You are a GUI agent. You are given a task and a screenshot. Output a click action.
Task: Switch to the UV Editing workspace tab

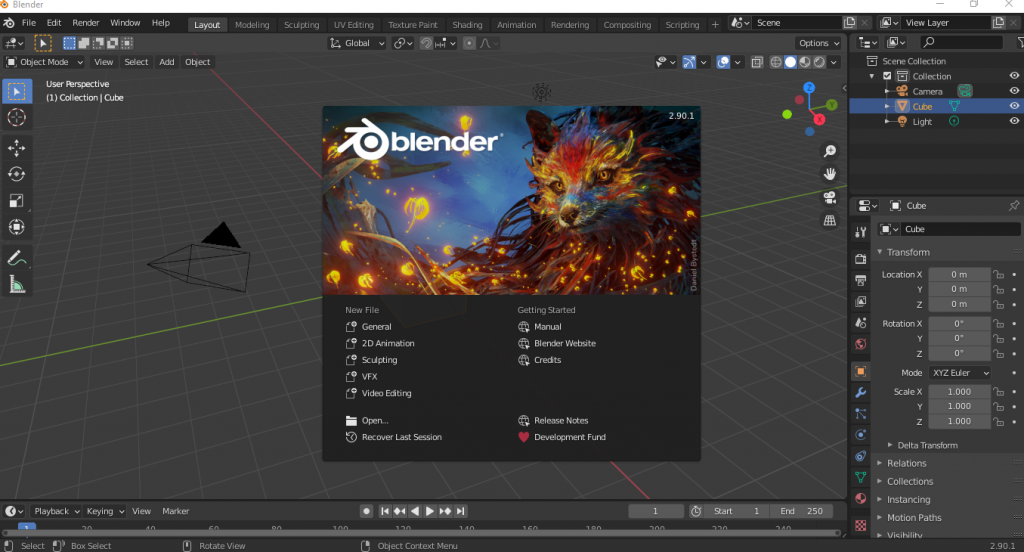click(354, 25)
